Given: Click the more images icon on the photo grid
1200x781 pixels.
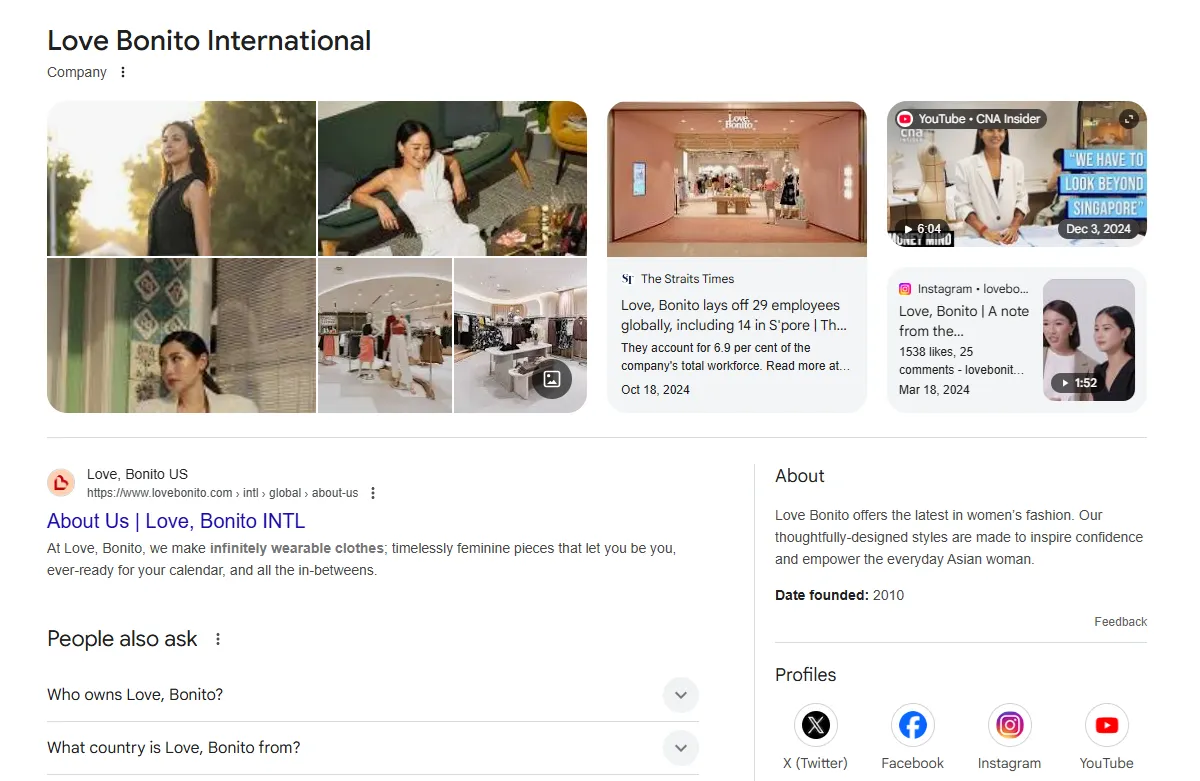Looking at the screenshot, I should click(551, 379).
